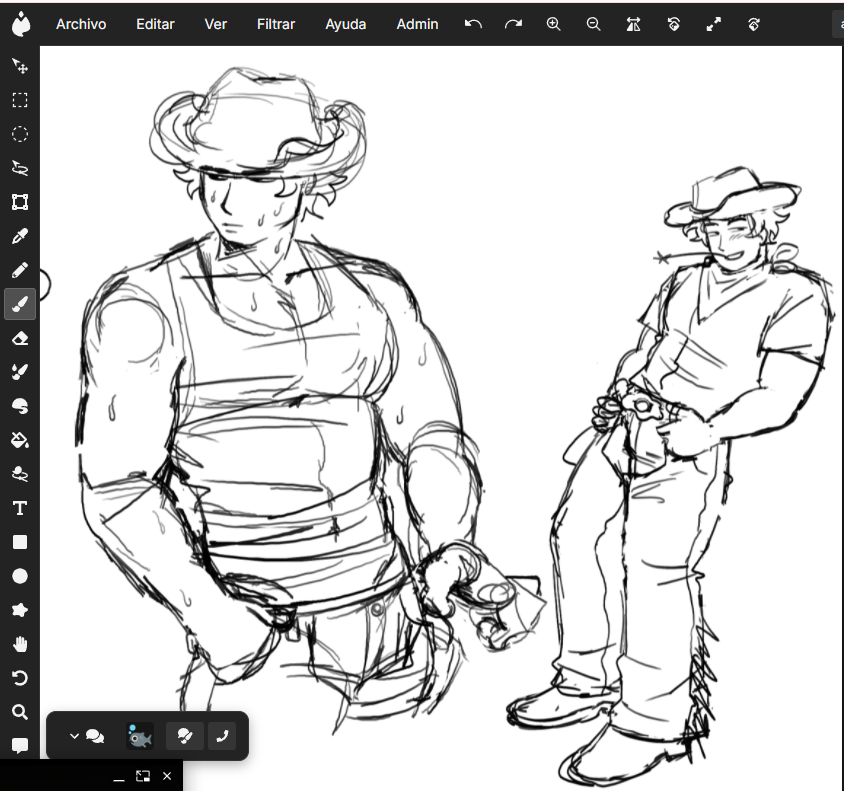Select the Blend brush with droplet tool
844x791 pixels.
point(20,372)
